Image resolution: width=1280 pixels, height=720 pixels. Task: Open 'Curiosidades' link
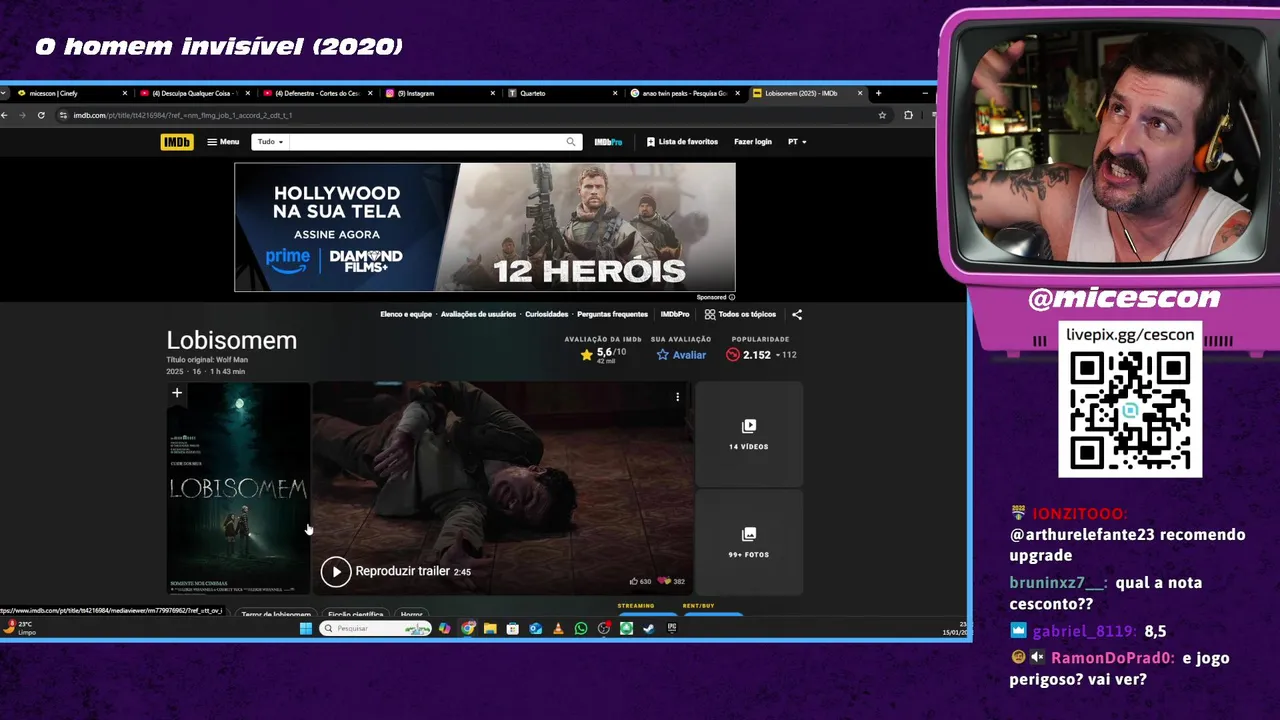coord(546,314)
